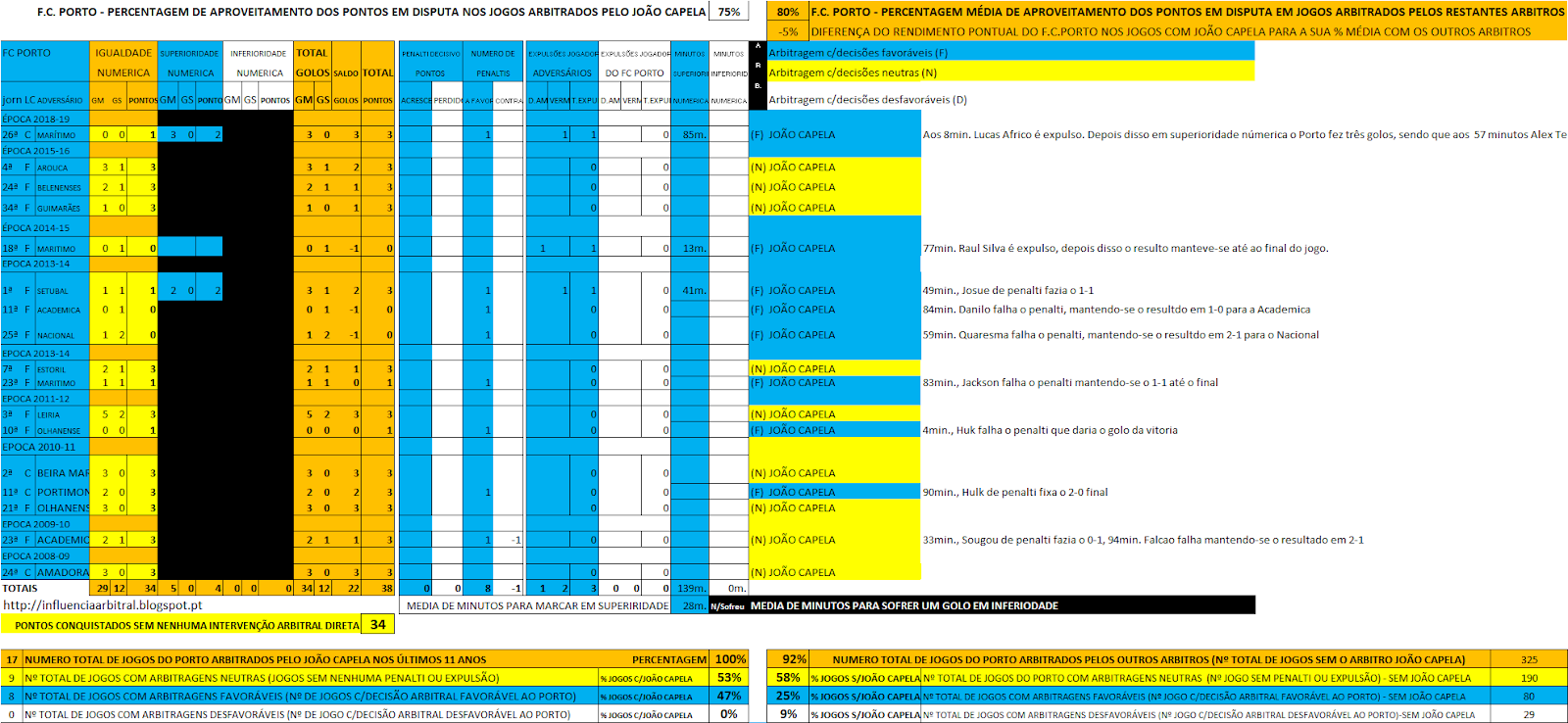This screenshot has width=1568, height=723.
Task: Click the 47% favourable games cell
Action: 730,696
